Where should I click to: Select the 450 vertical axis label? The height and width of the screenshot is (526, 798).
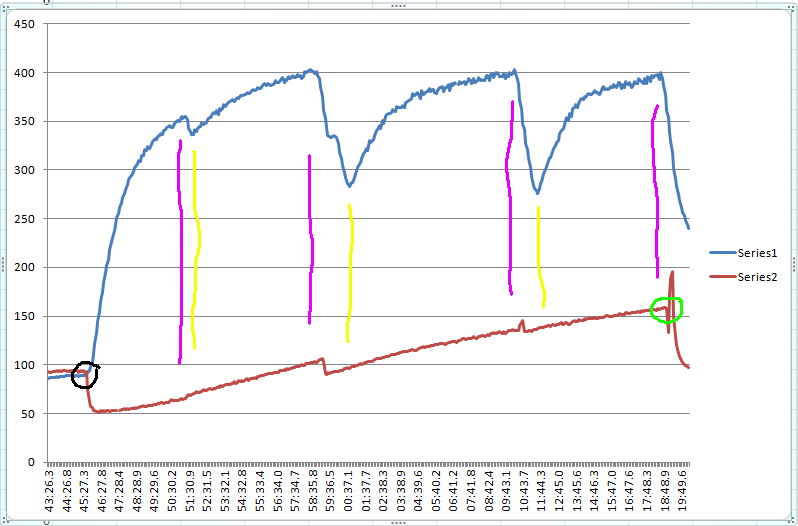[25, 24]
